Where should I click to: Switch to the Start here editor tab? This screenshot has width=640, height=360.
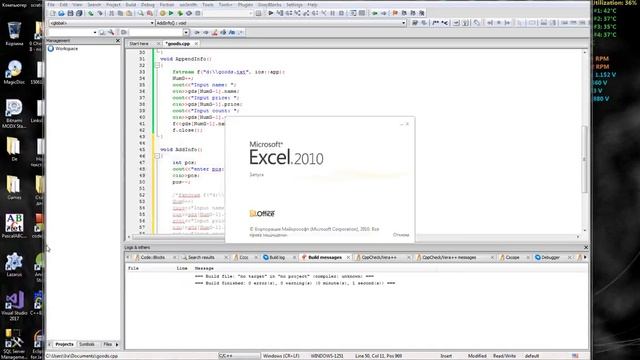[x=139, y=43]
